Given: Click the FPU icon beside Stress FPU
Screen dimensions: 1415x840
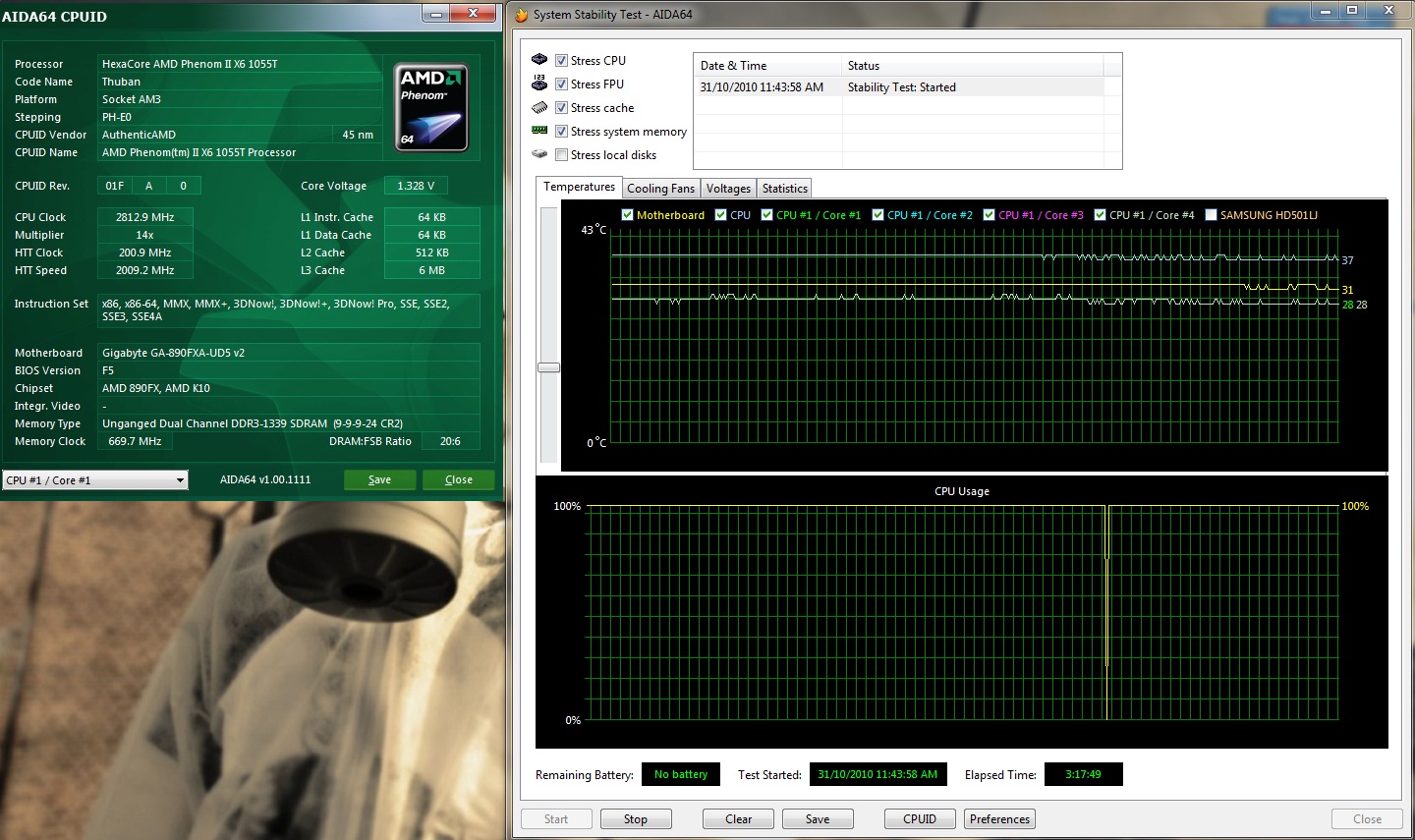Looking at the screenshot, I should pos(539,84).
